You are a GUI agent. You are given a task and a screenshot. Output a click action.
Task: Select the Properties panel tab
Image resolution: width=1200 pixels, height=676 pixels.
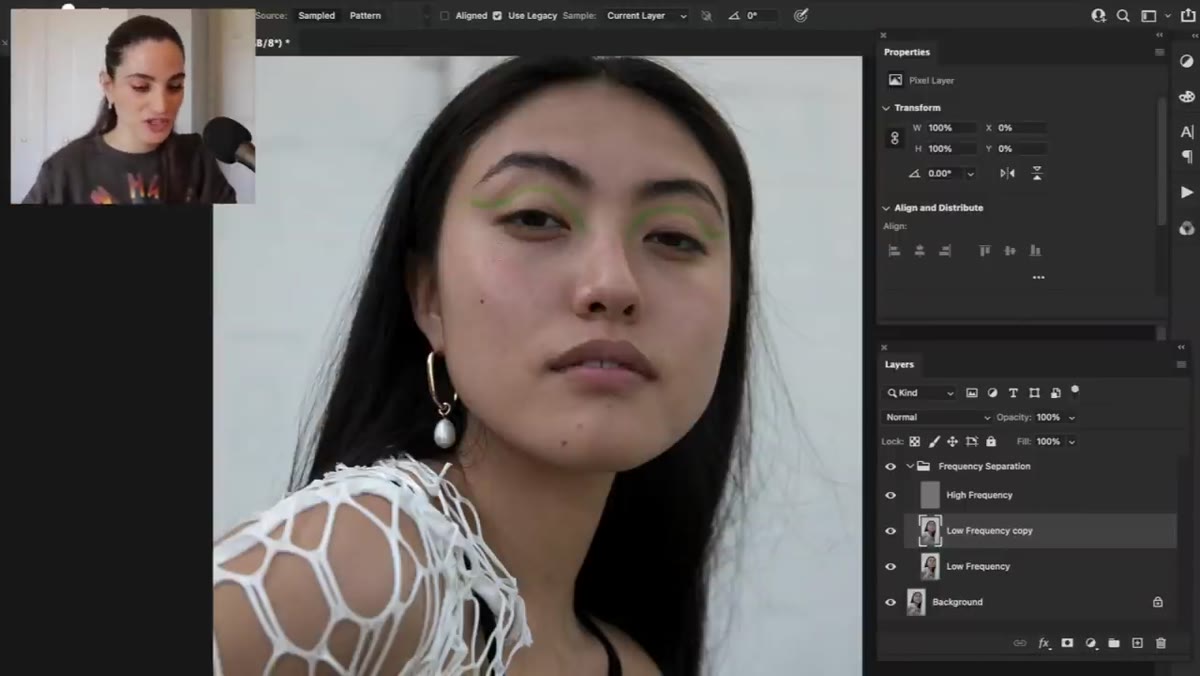click(907, 52)
